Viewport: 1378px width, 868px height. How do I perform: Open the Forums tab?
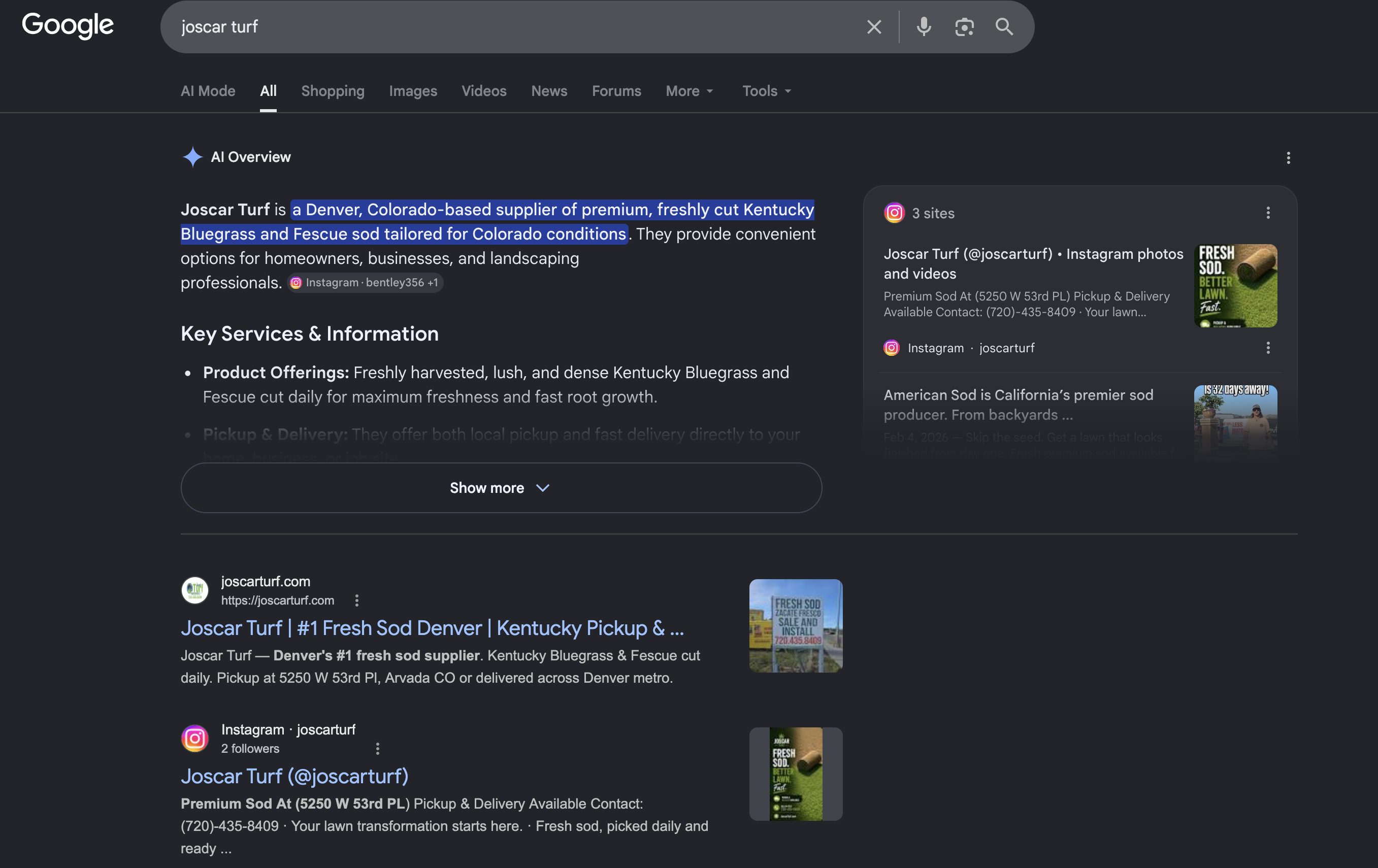(616, 91)
